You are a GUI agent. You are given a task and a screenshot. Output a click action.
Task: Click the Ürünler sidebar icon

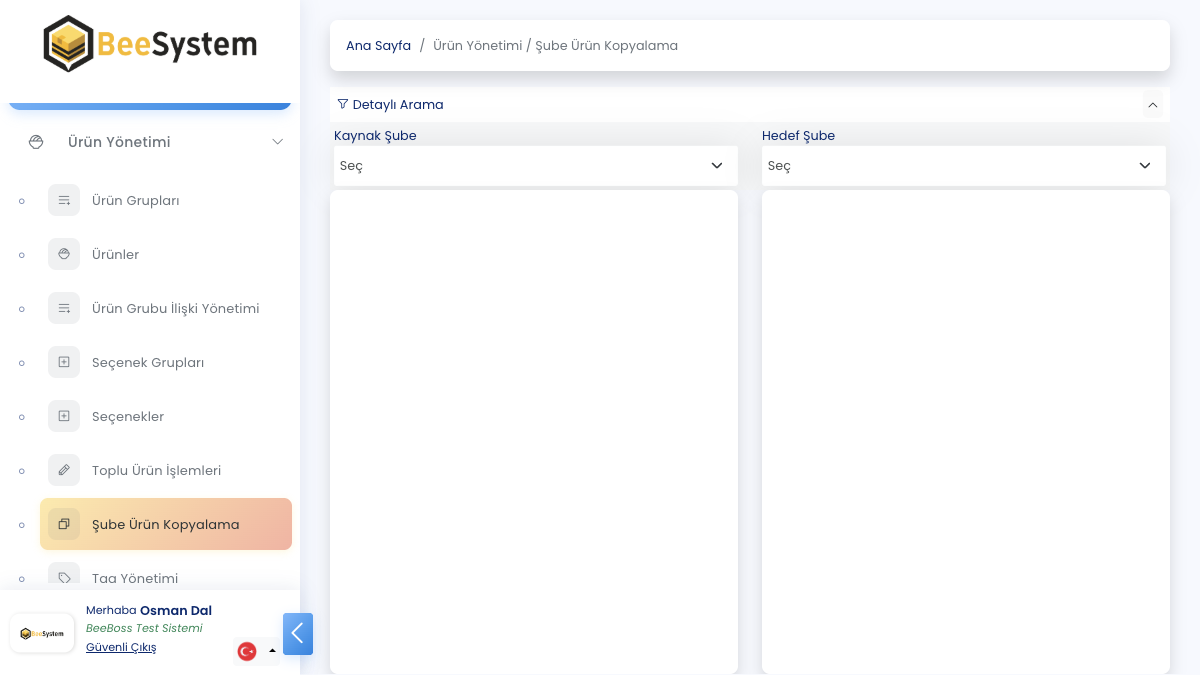tap(64, 254)
